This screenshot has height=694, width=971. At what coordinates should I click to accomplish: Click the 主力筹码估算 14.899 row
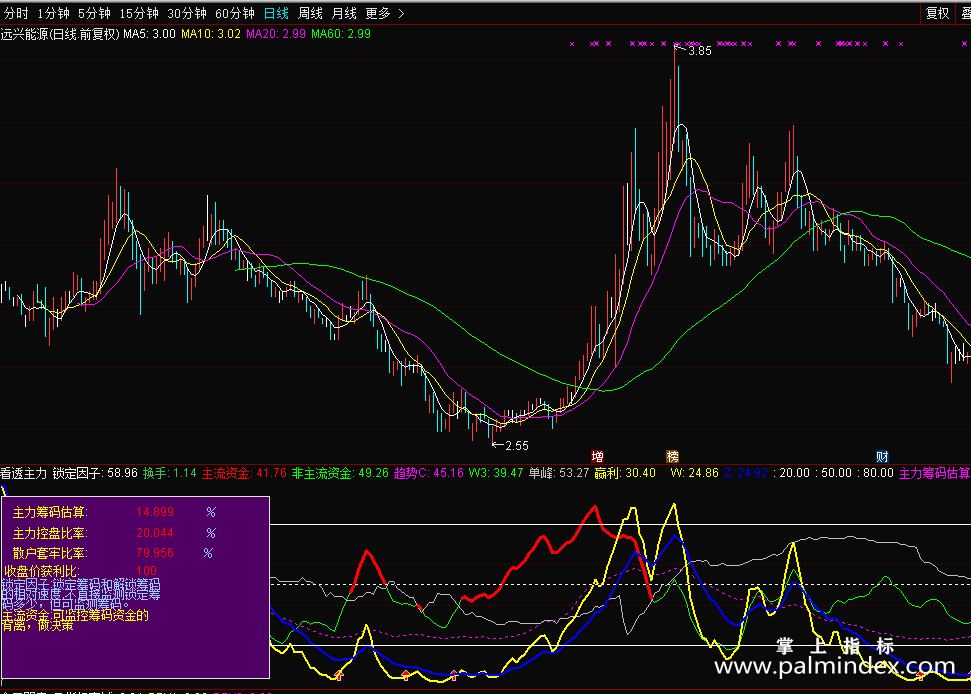pyautogui.click(x=115, y=513)
